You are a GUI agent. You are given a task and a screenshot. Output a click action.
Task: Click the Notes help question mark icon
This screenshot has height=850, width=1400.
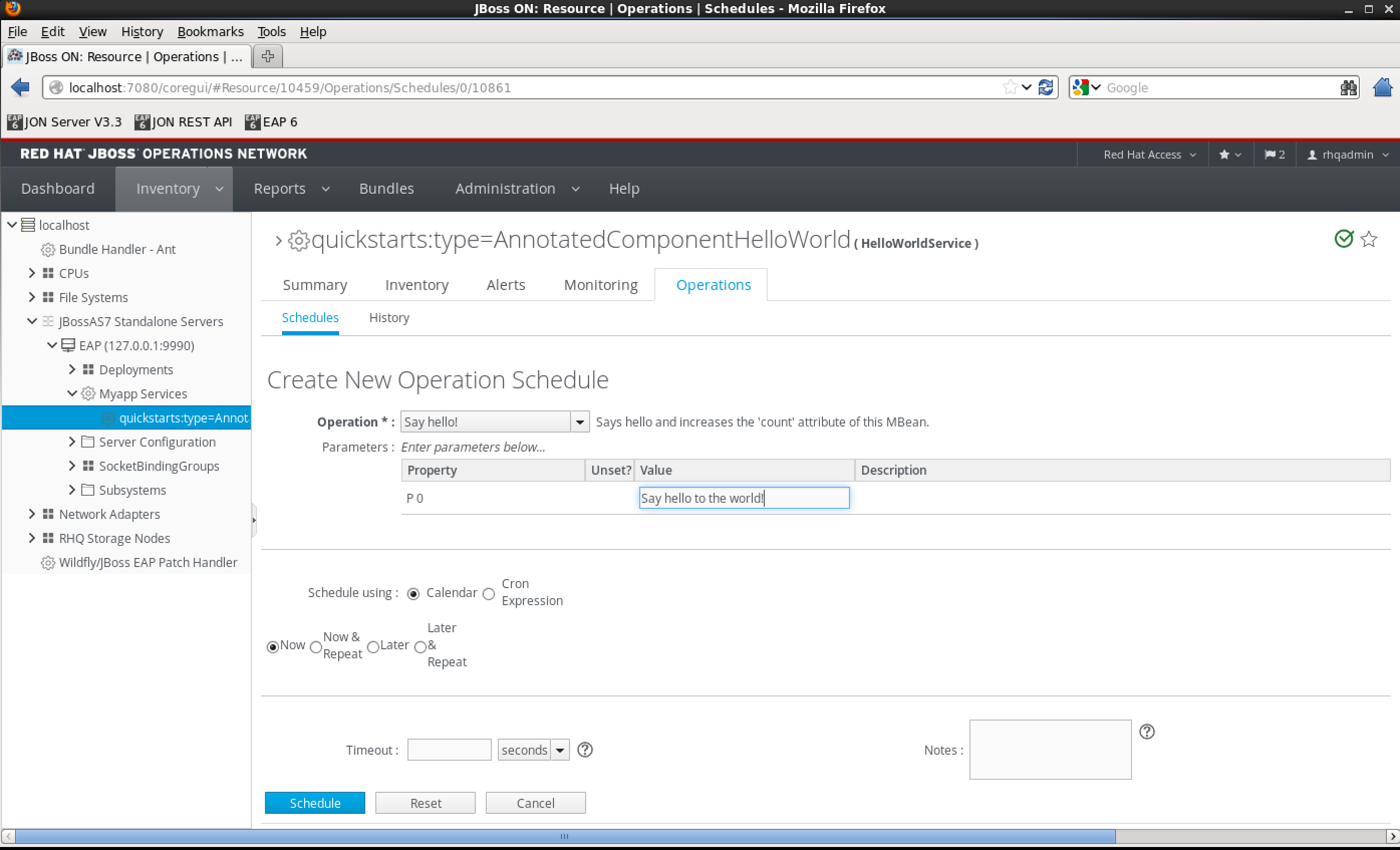[1147, 732]
